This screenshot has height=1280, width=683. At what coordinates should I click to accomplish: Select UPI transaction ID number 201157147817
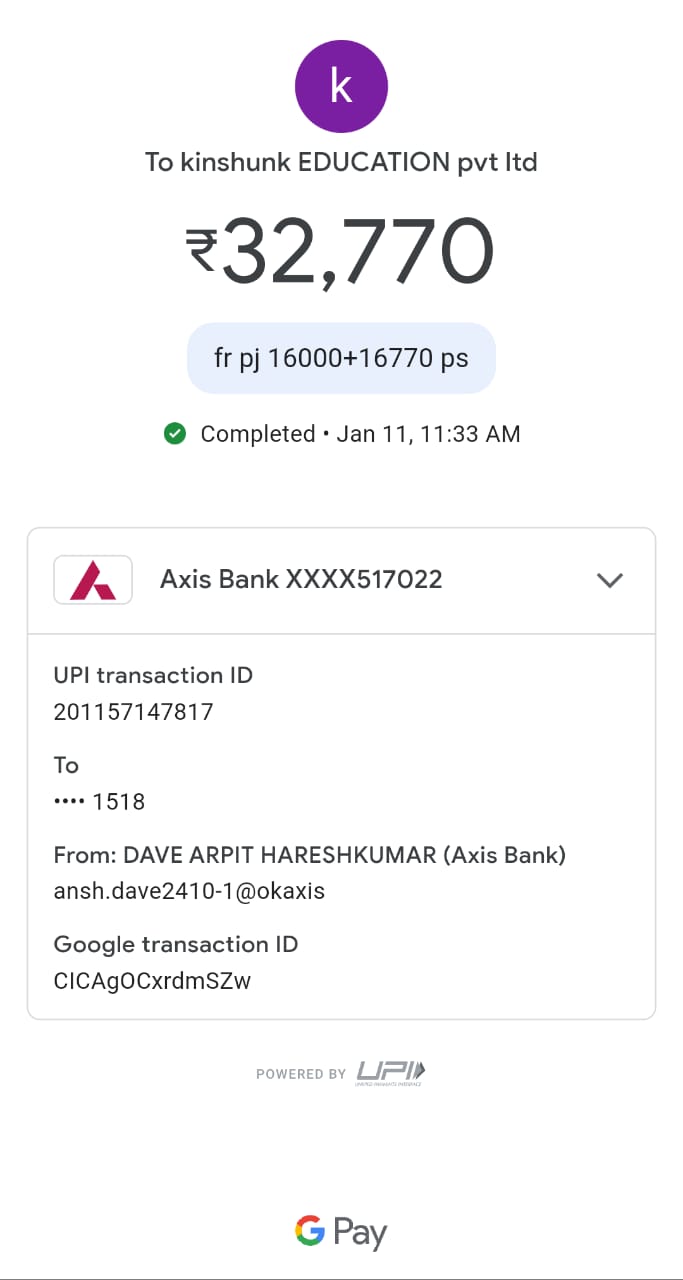click(133, 712)
